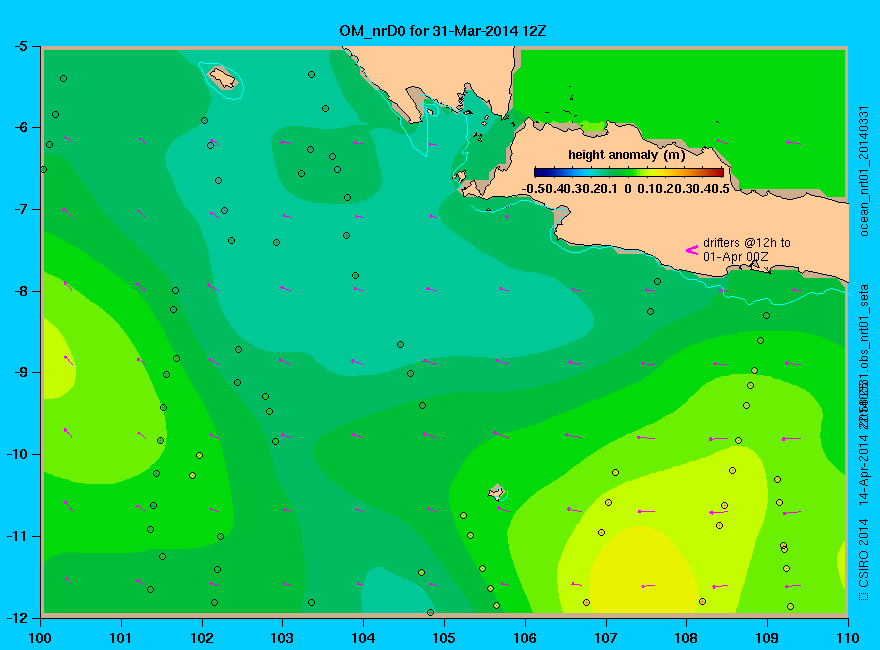
Task: Click the y-axis label -11
Action: click(17, 536)
